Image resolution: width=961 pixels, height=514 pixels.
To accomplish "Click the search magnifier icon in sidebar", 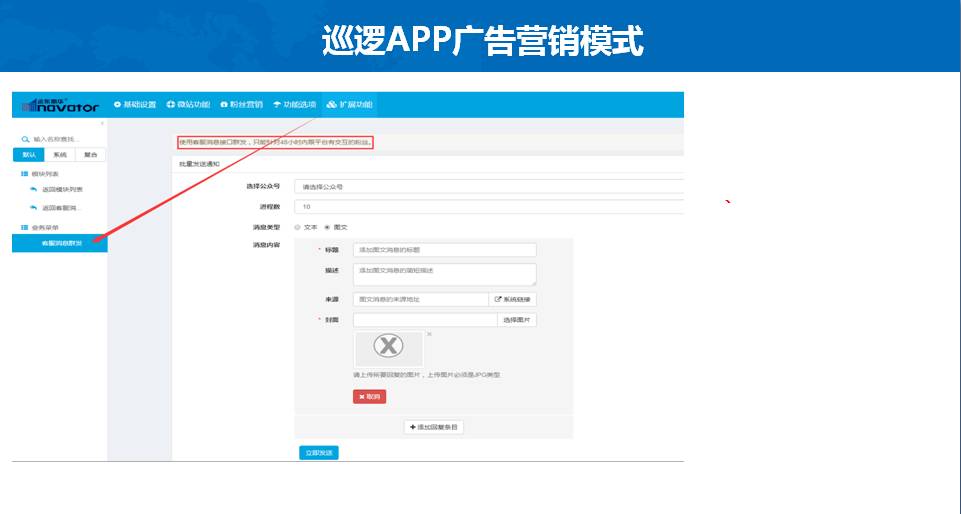I will [25, 139].
